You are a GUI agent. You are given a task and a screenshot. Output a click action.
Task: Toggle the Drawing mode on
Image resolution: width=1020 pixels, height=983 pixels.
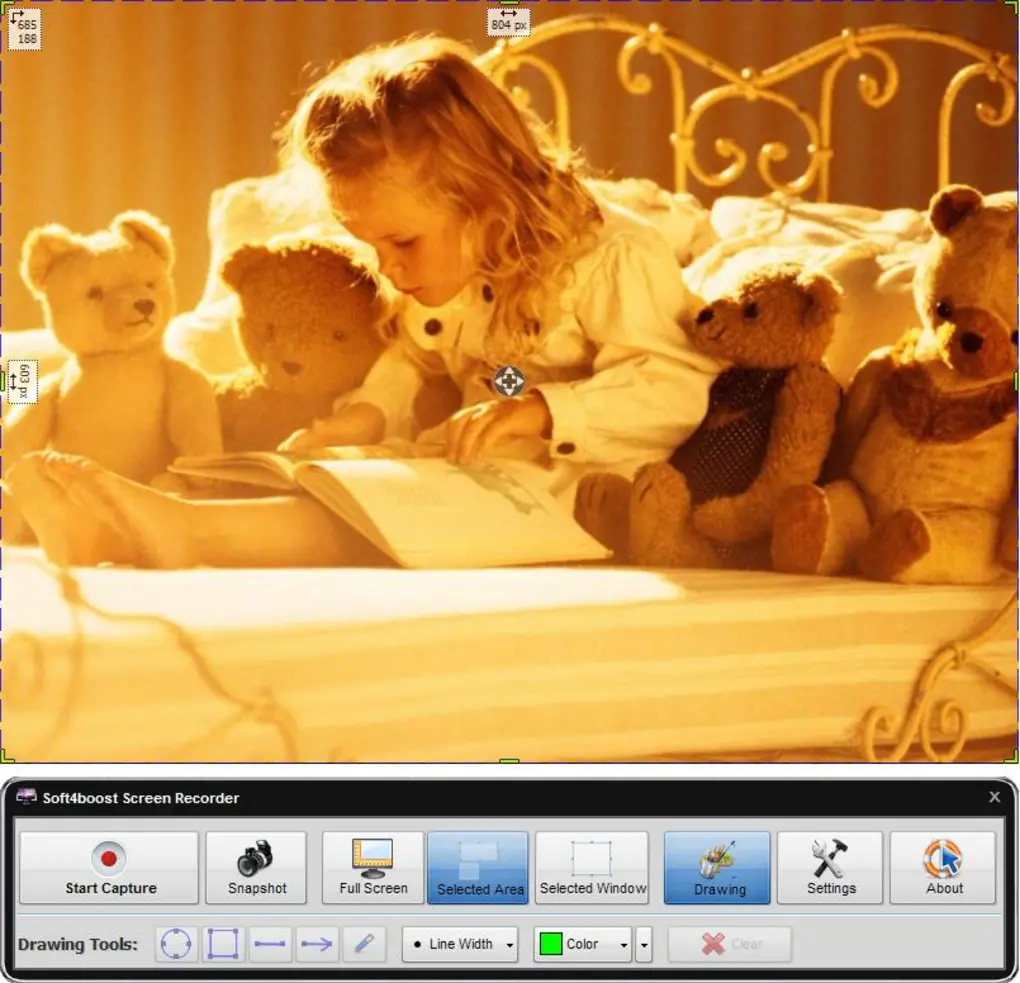point(716,867)
